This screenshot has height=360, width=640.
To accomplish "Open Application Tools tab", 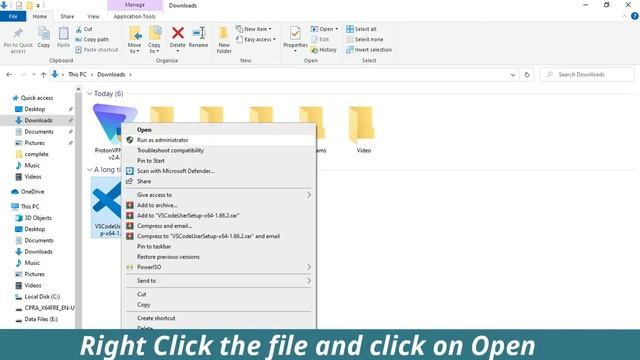I will tap(135, 16).
